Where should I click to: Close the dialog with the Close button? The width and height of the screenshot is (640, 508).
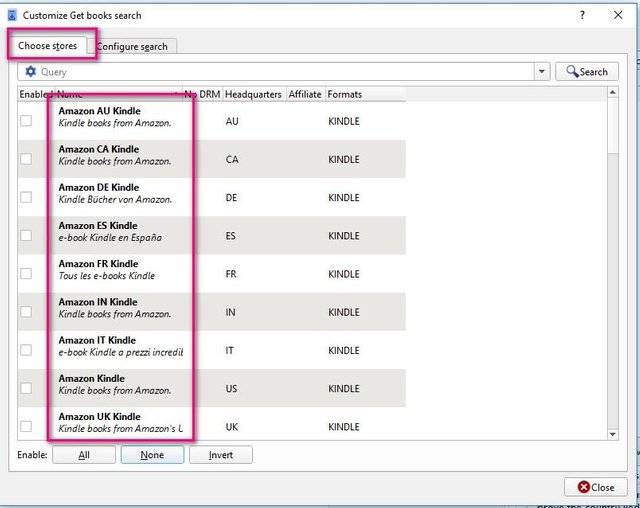pos(596,487)
